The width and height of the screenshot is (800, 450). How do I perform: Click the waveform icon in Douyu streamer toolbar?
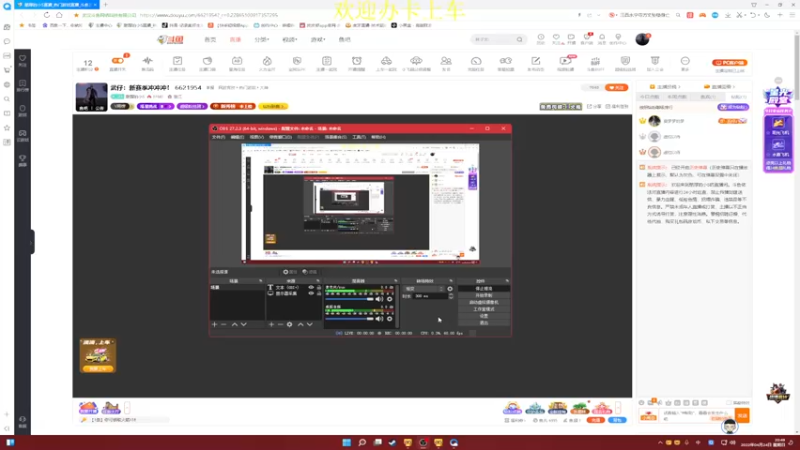click(147, 61)
